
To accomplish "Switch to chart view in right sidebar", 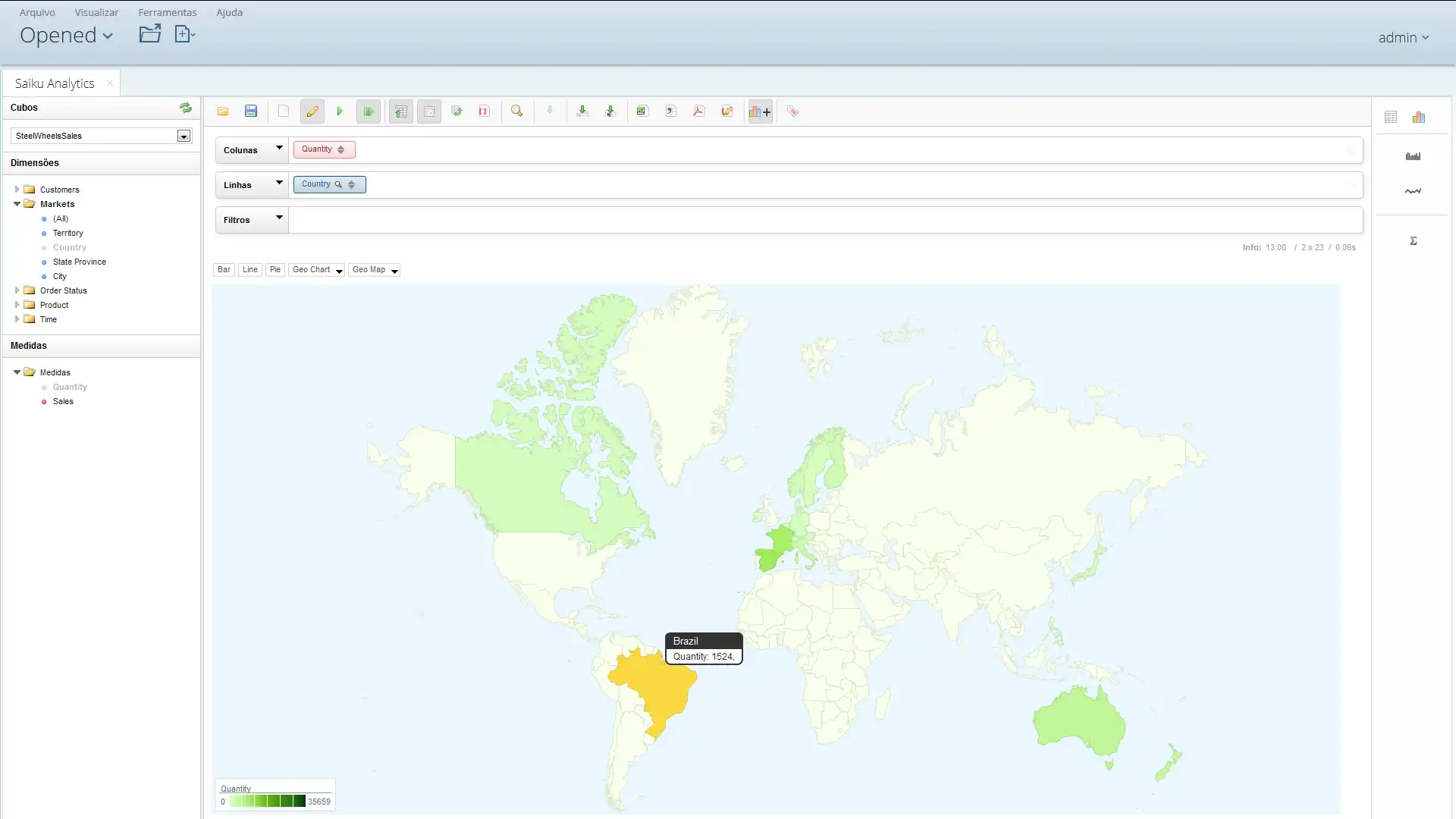I will (1419, 117).
